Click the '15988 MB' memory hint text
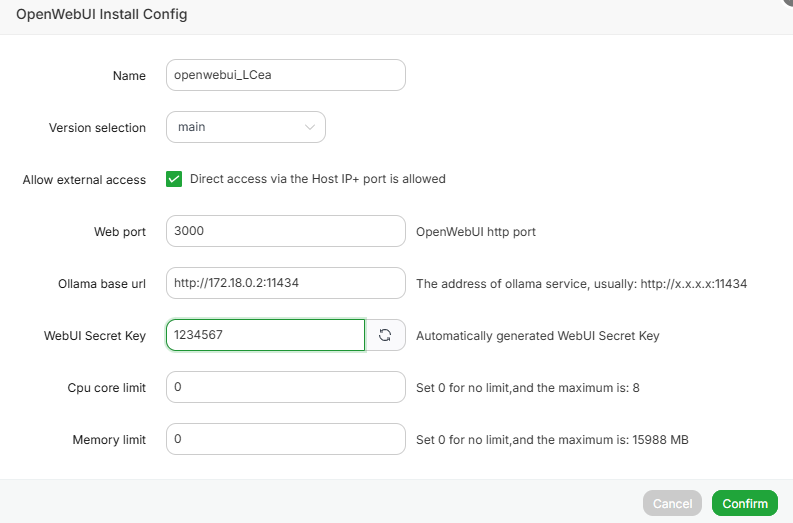The image size is (793, 523). 660,440
